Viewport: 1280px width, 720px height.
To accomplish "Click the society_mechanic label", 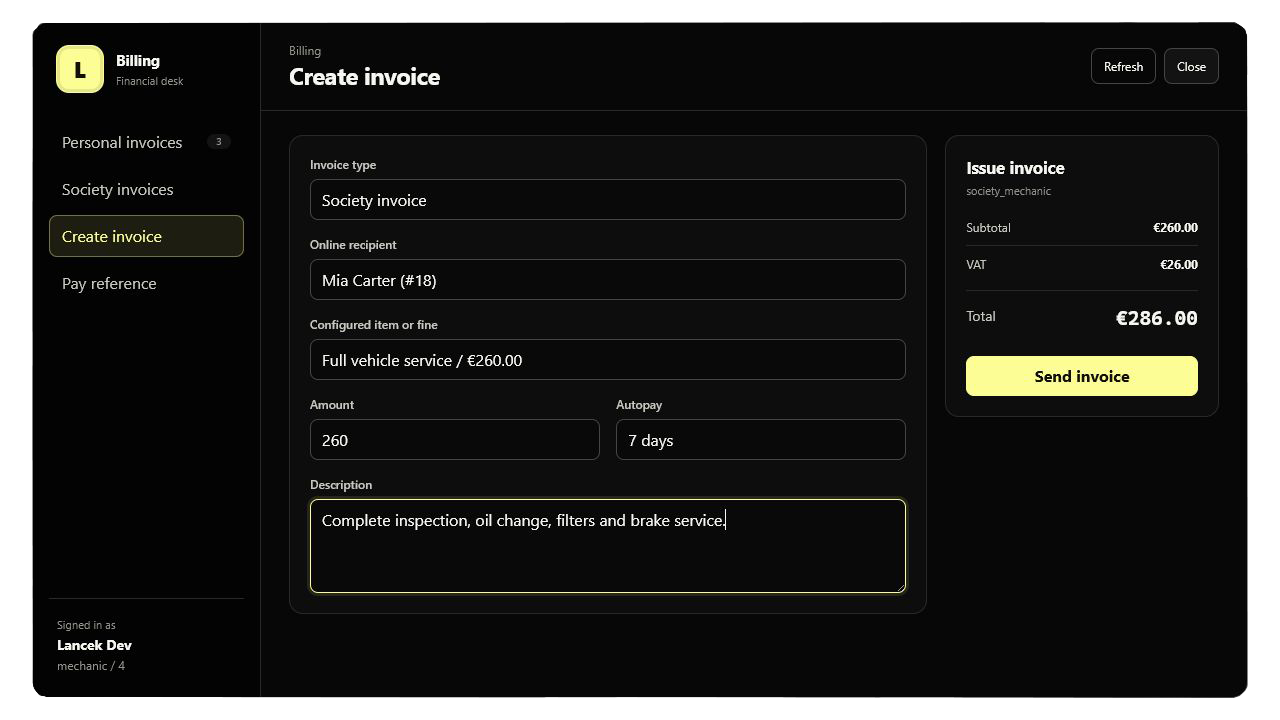I will (1008, 191).
